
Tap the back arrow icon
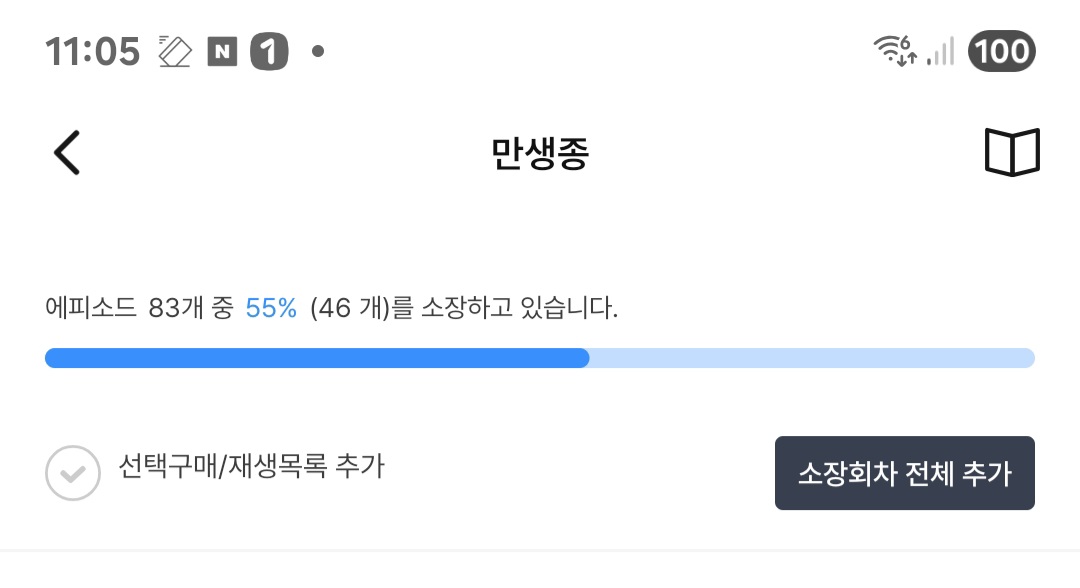click(66, 153)
